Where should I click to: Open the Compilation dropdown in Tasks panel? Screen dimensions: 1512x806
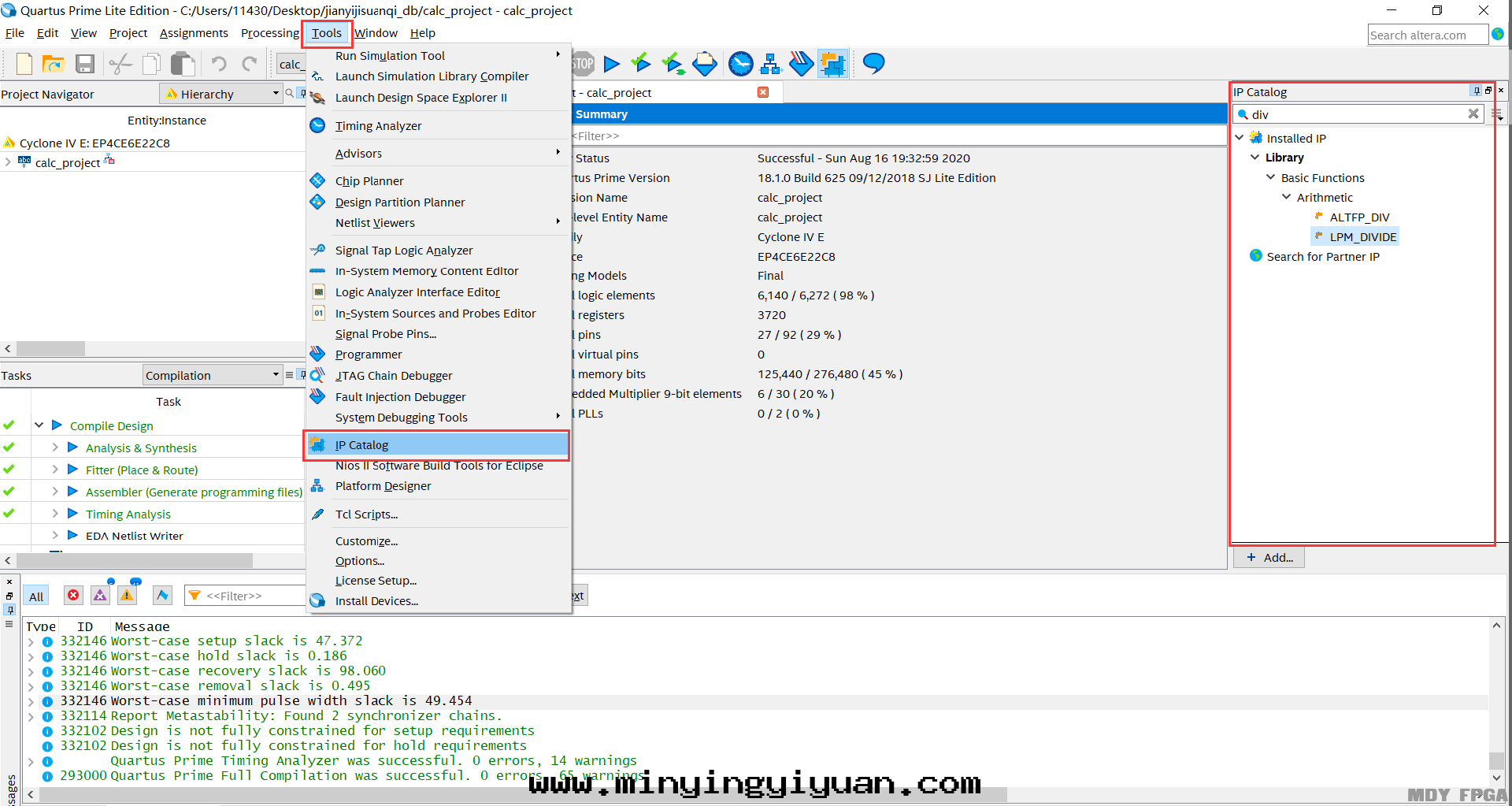click(x=212, y=375)
